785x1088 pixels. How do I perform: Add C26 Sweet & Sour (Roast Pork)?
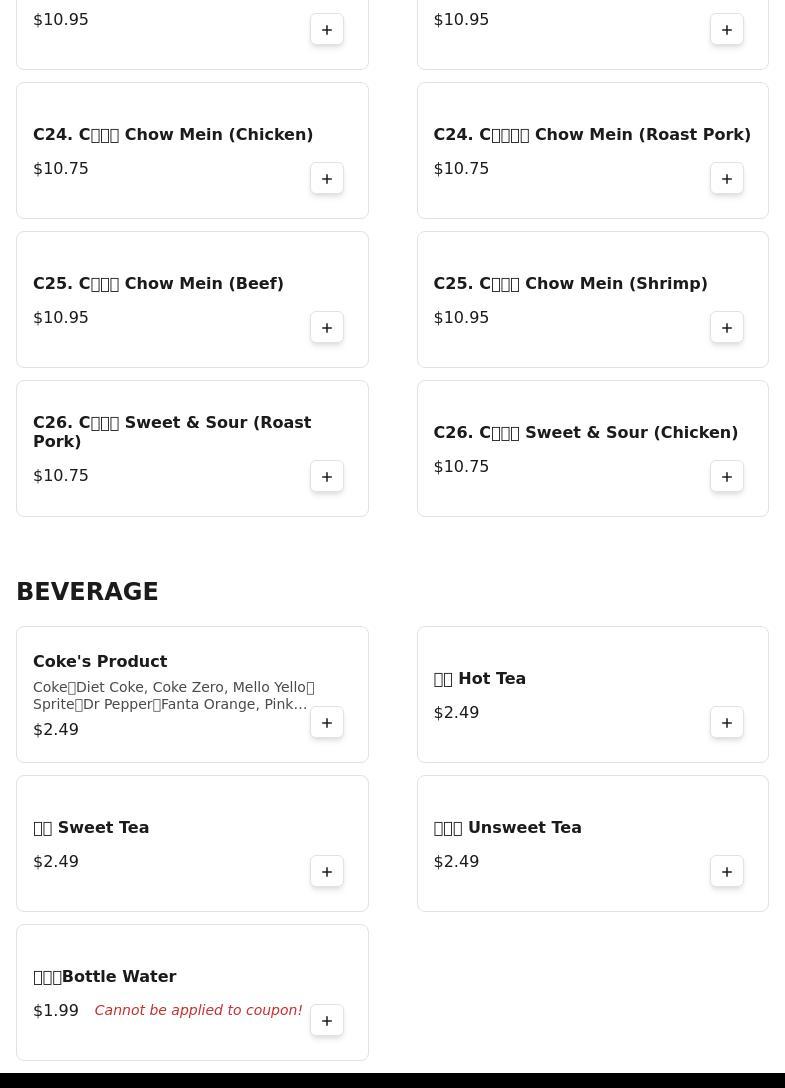[x=327, y=477]
